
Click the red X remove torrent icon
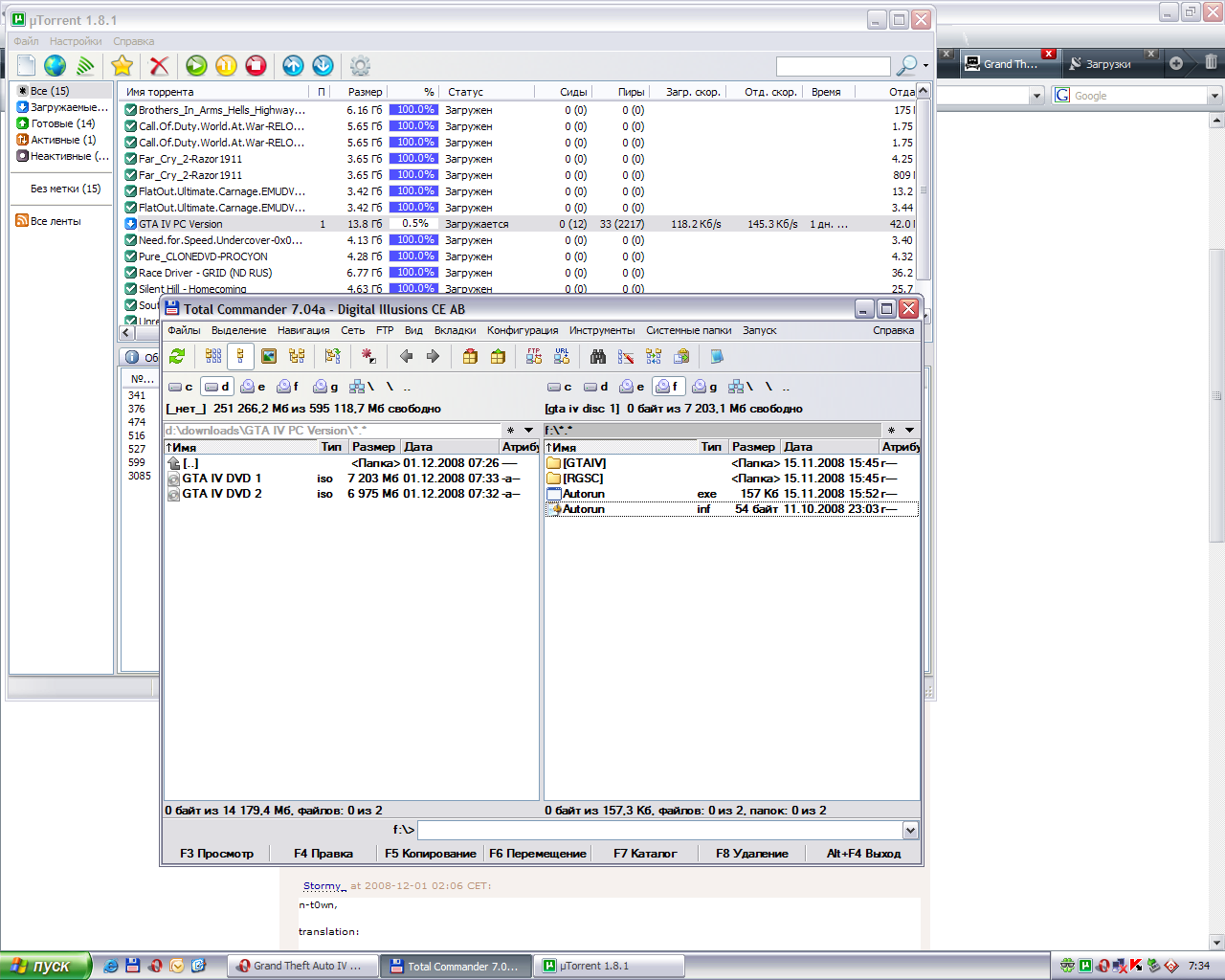click(x=159, y=65)
